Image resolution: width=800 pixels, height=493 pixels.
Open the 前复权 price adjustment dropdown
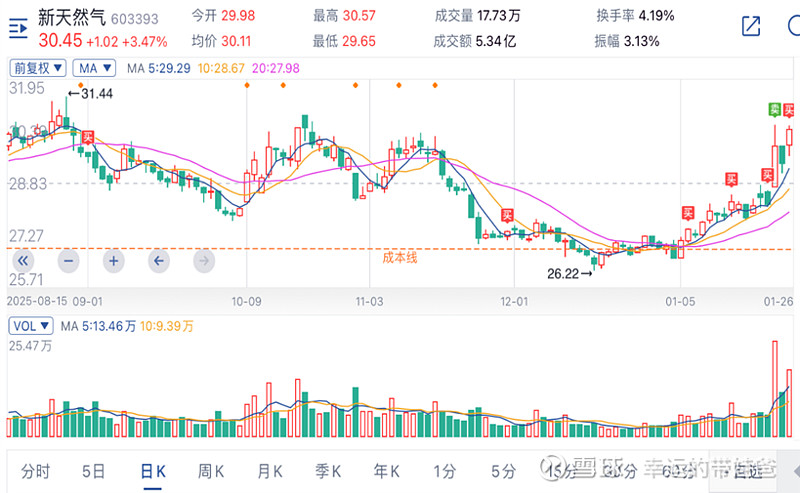(x=38, y=68)
